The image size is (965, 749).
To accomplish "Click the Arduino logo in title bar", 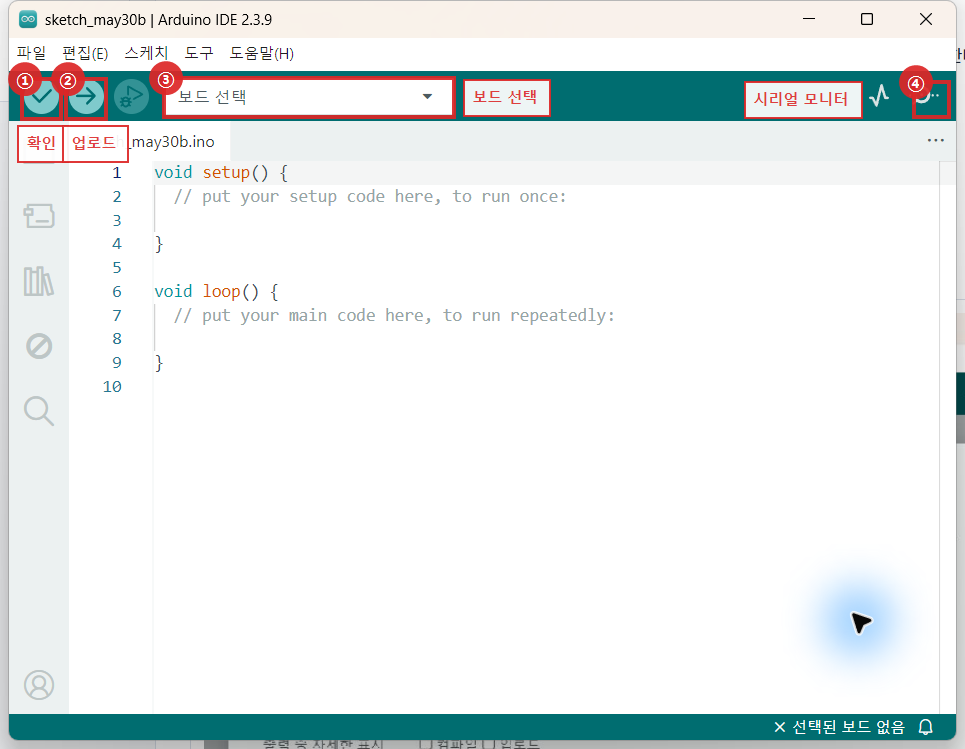I will pyautogui.click(x=28, y=19).
